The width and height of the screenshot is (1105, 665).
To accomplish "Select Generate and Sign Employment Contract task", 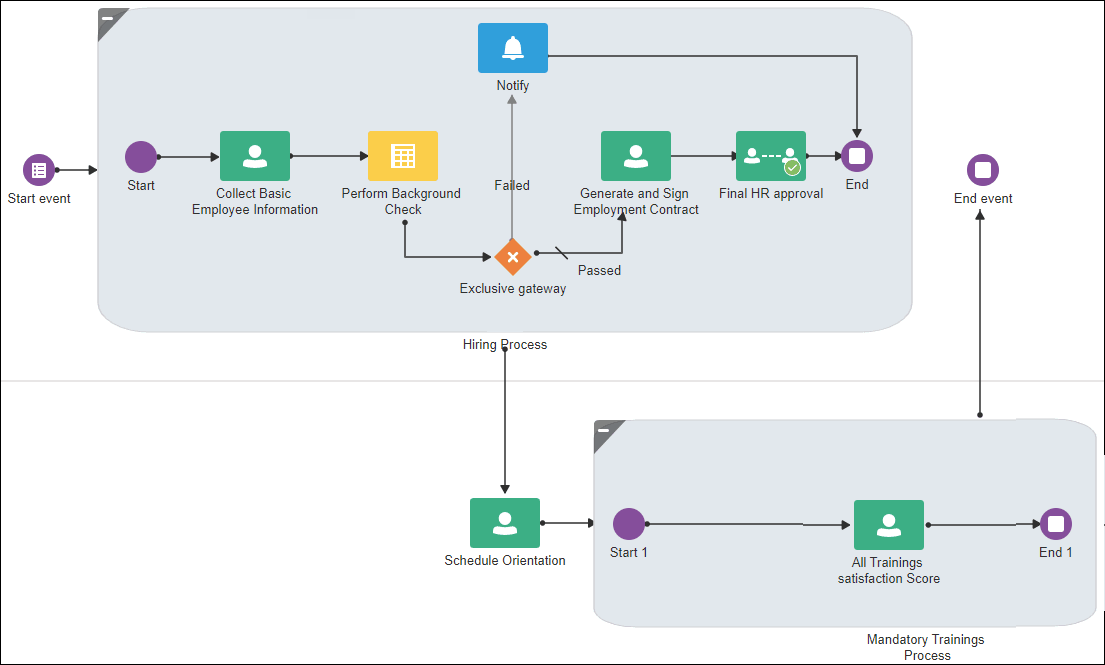I will (636, 156).
